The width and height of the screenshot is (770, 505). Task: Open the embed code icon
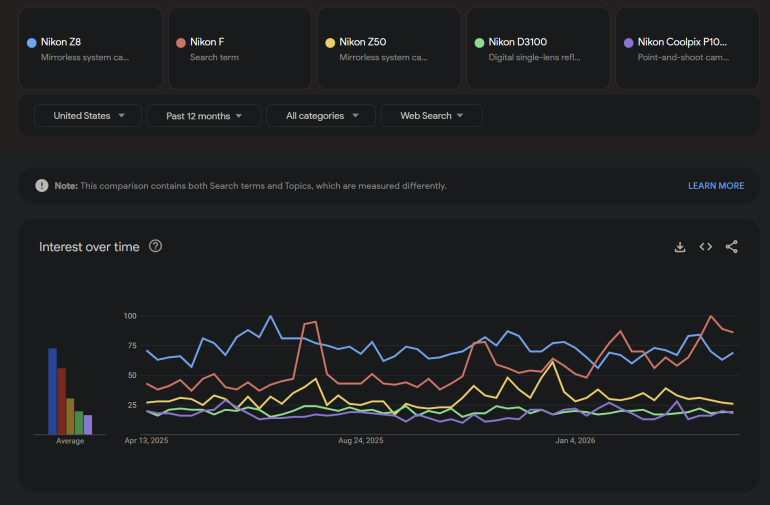pyautogui.click(x=706, y=247)
